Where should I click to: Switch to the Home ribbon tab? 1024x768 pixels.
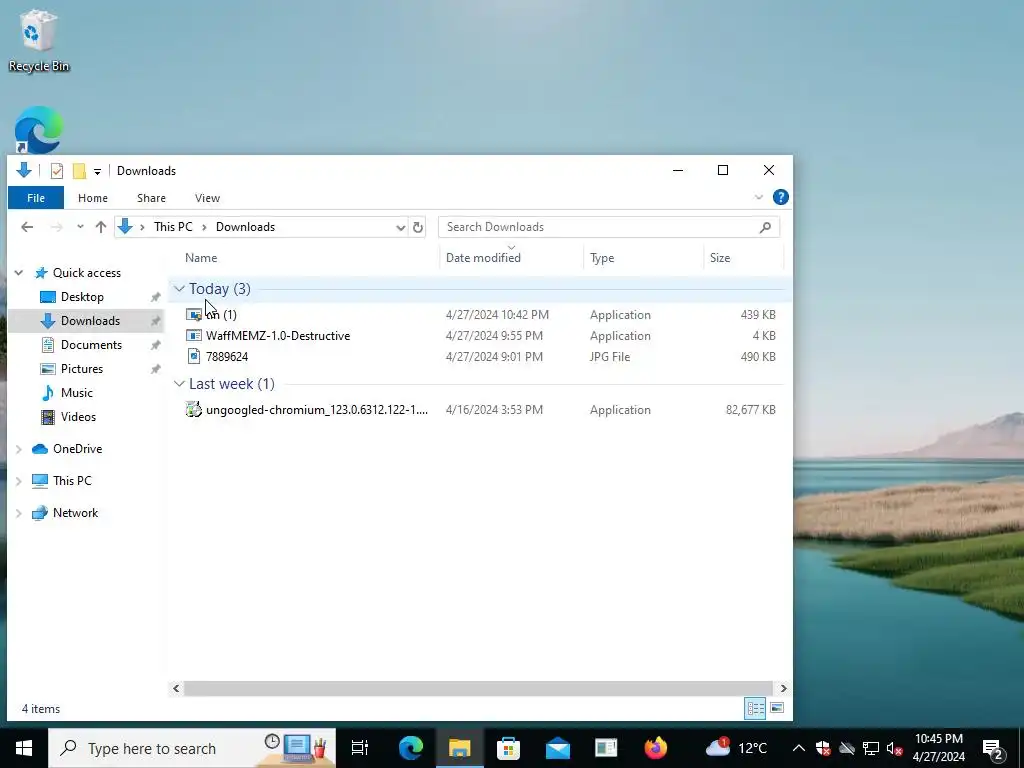pyautogui.click(x=93, y=198)
